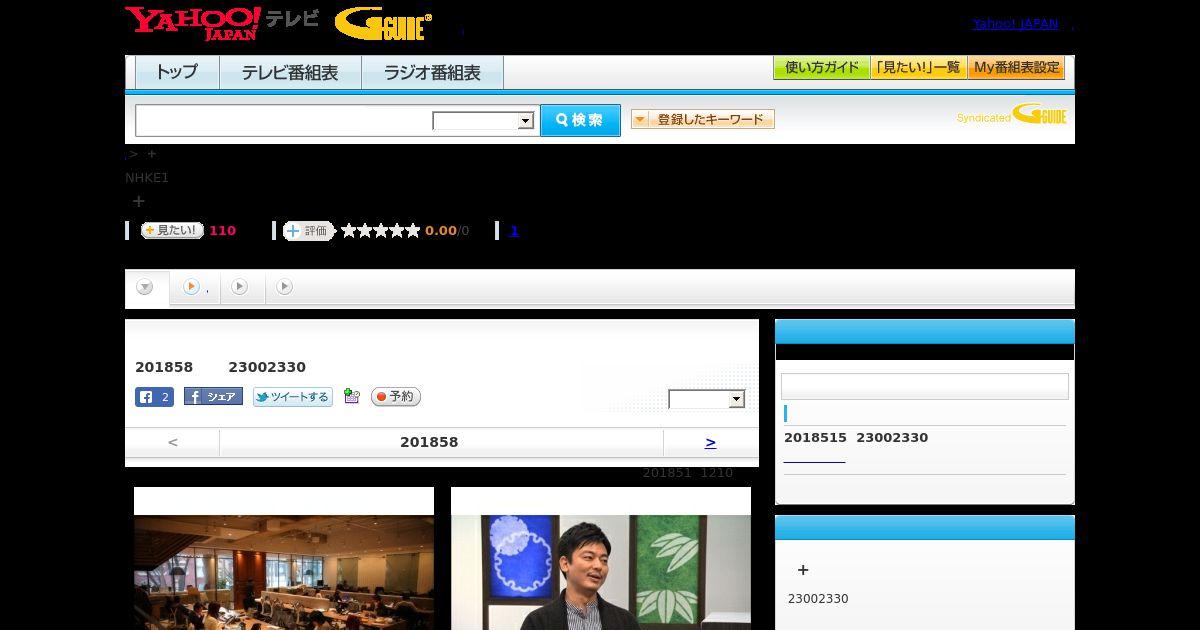This screenshot has width=1200, height=630.
Task: Select the fourth tab with gray play icon
Action: click(285, 288)
